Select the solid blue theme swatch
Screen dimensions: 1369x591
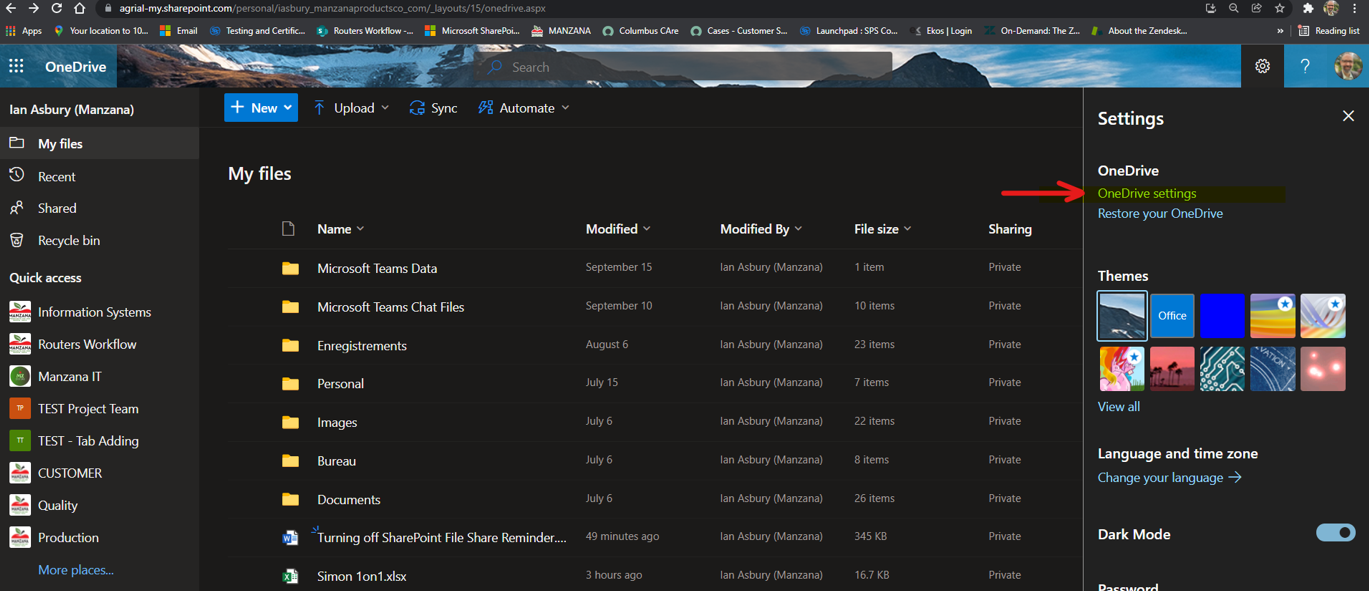(x=1222, y=315)
